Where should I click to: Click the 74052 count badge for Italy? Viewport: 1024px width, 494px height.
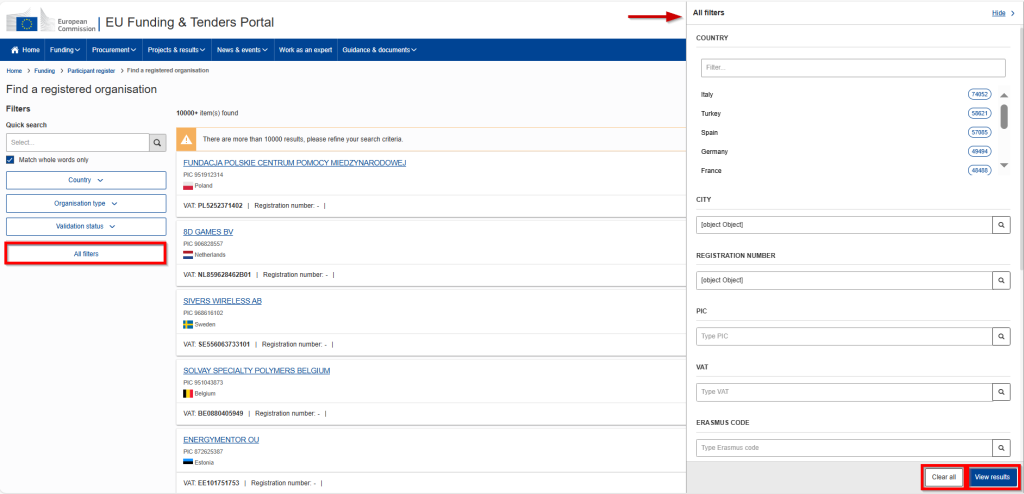point(980,95)
